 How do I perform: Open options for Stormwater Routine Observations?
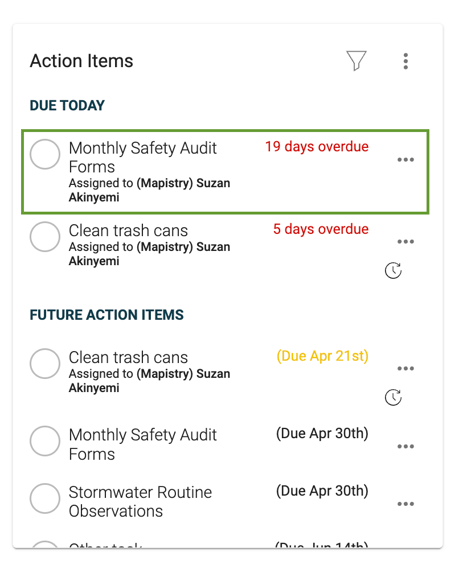405,504
